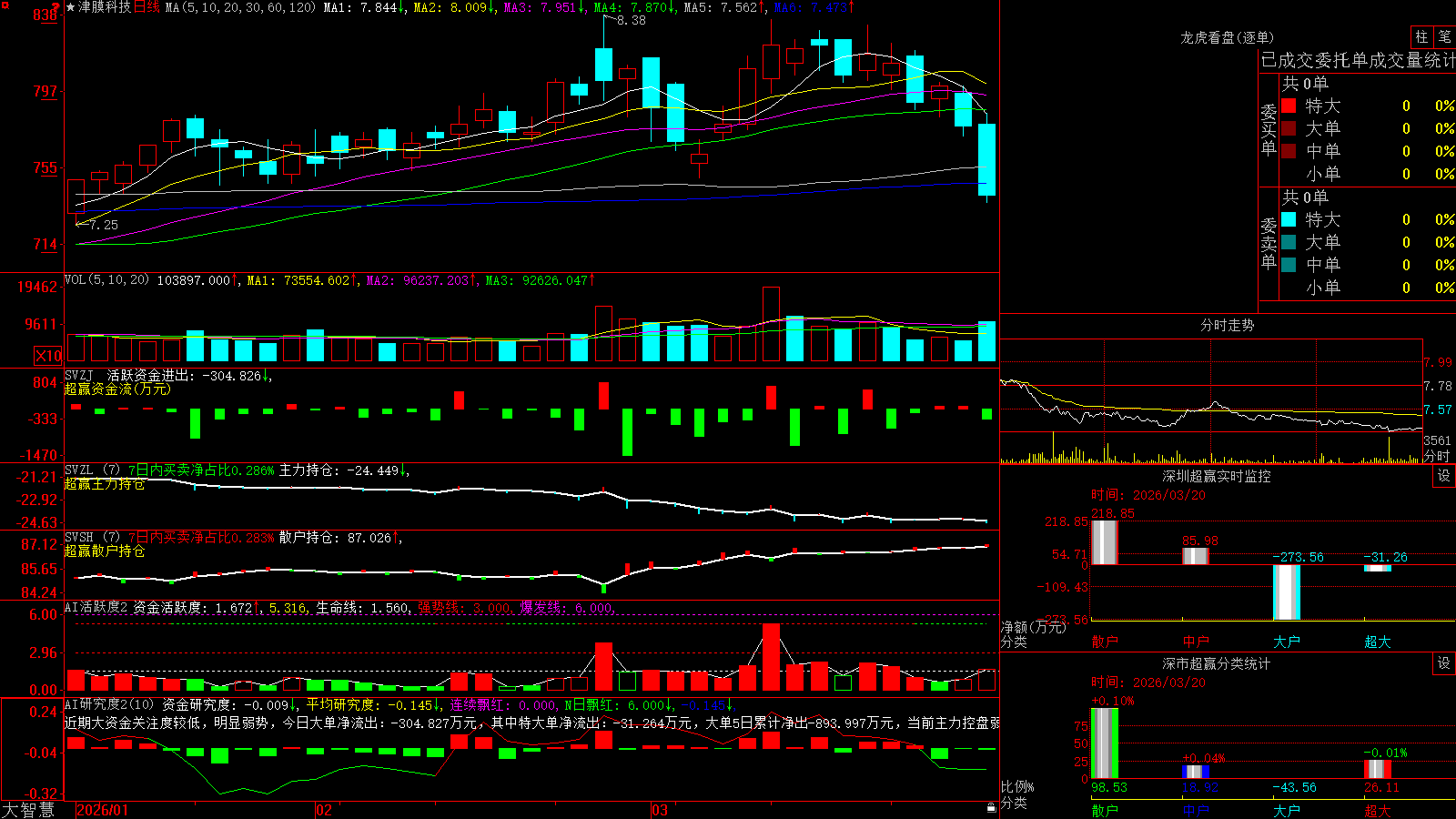Switch to 柱 bar display mode
Screen dimensions: 1456x819
(x=1421, y=36)
